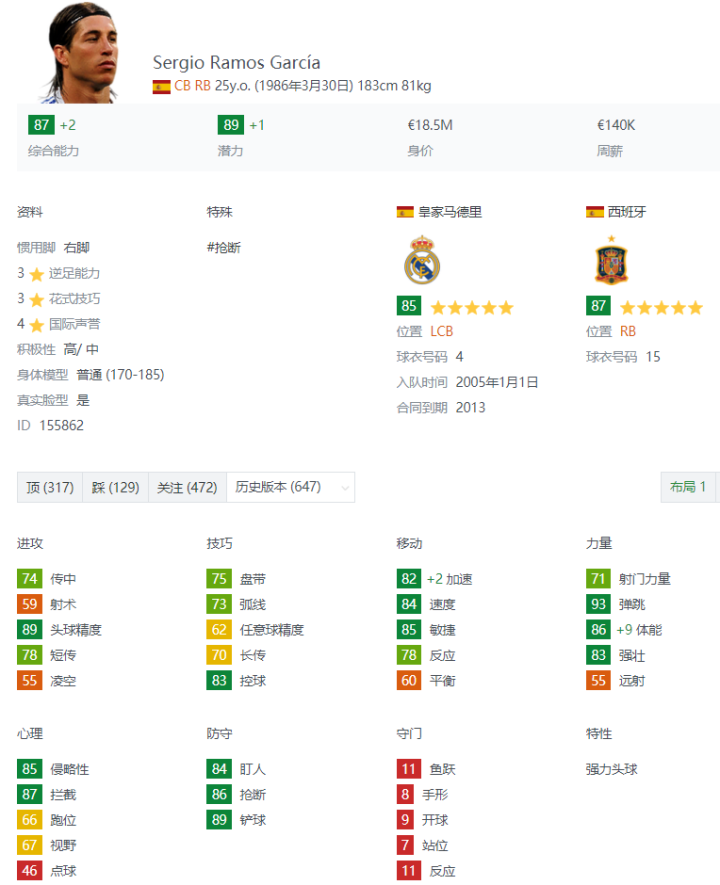720x885 pixels.
Task: Click the star icon beside 花式技巧
Action: click(x=37, y=299)
